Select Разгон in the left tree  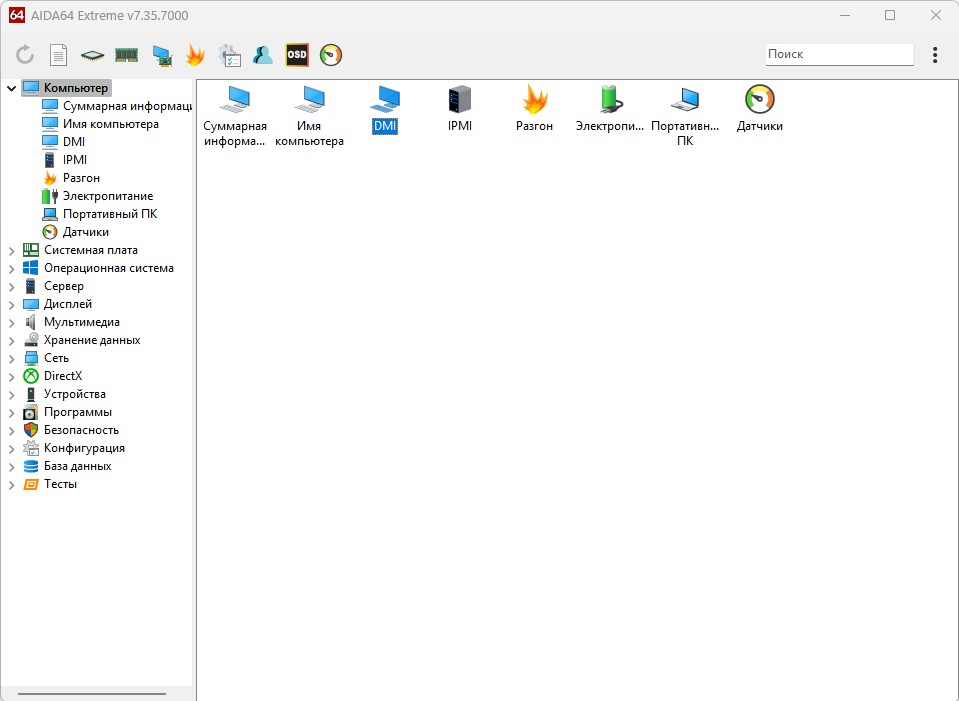click(71, 178)
